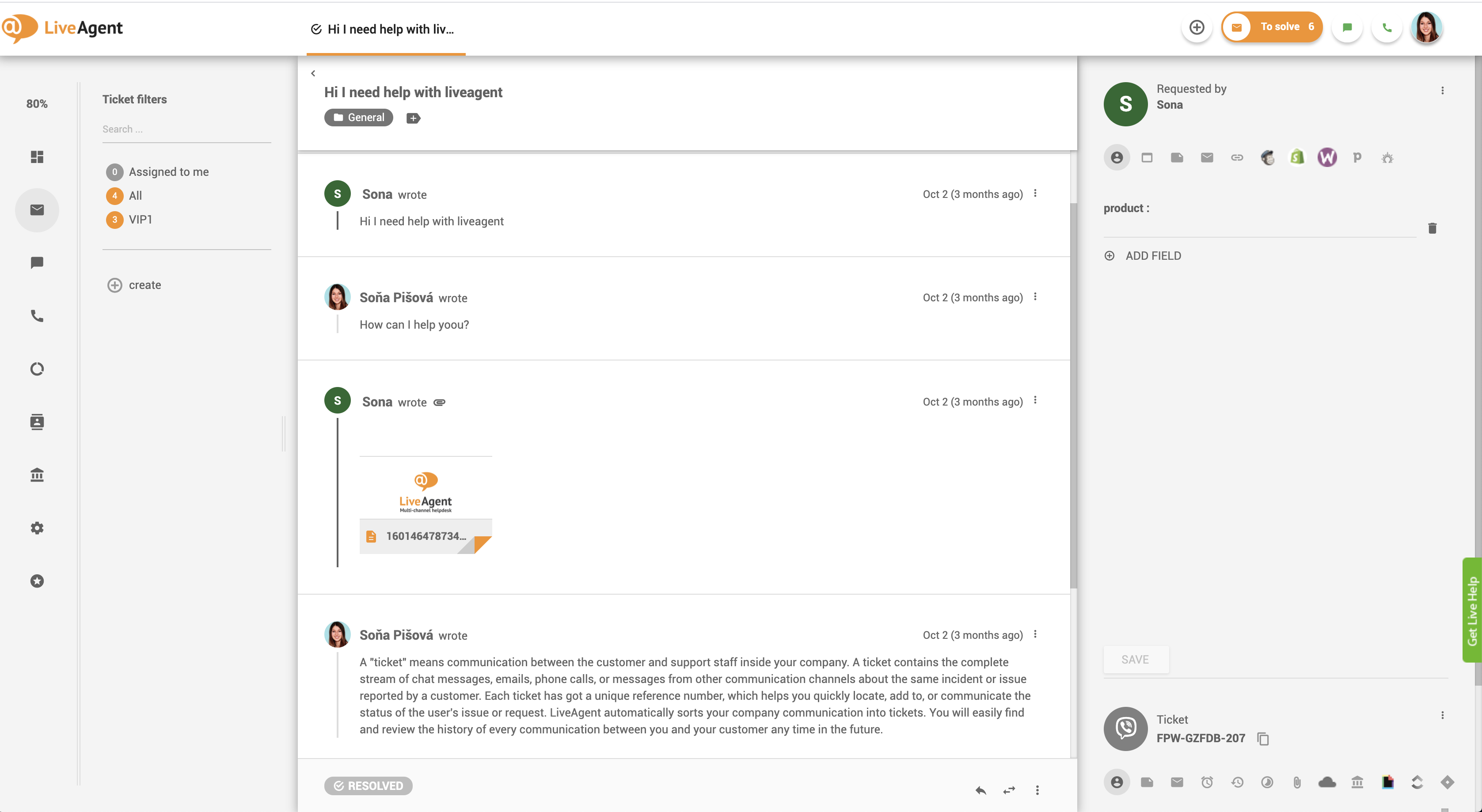This screenshot has width=1482, height=812.
Task: Open three-dot menu on Sona's first message
Action: [1036, 194]
